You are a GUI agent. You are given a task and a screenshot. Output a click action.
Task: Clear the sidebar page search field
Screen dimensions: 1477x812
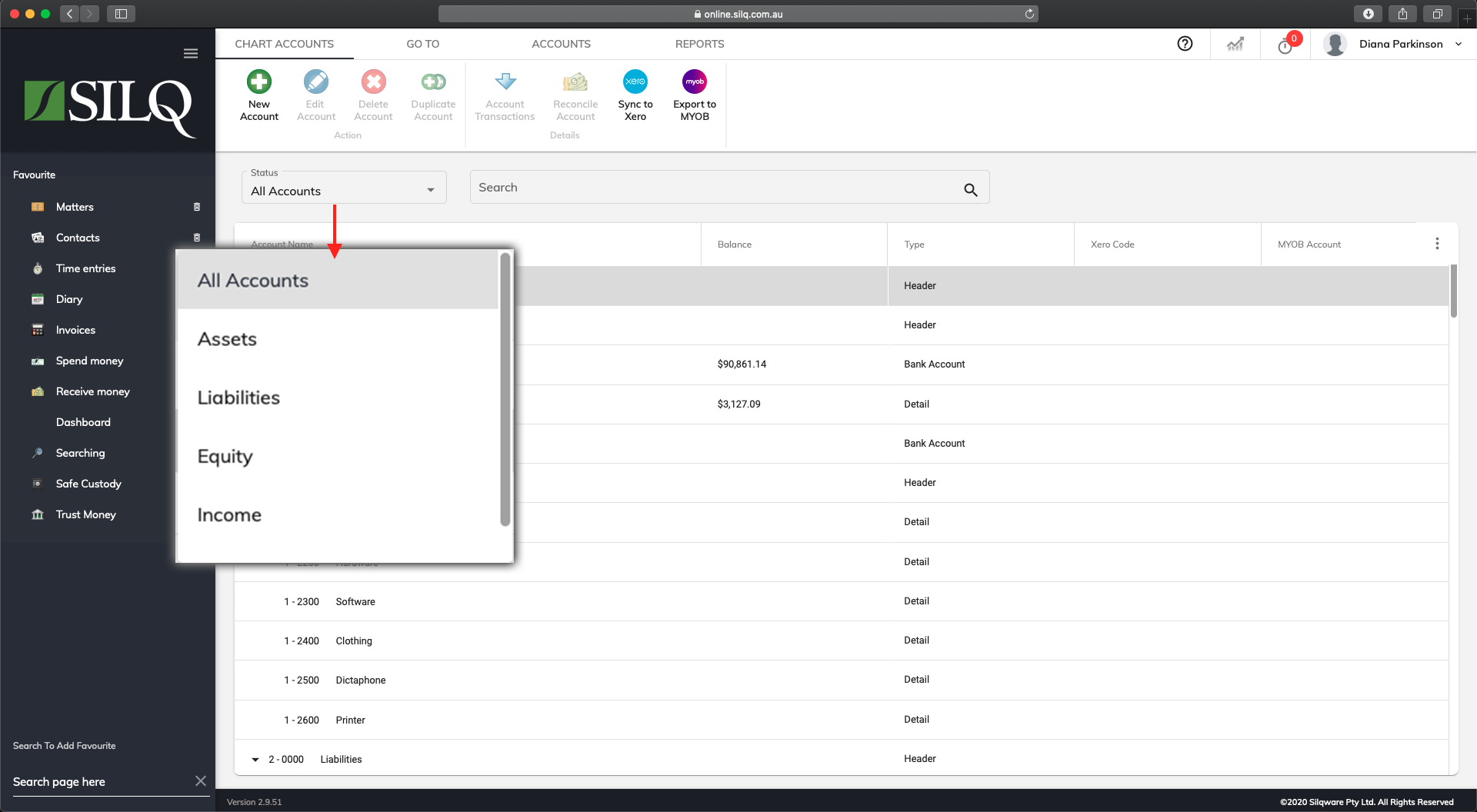201,781
